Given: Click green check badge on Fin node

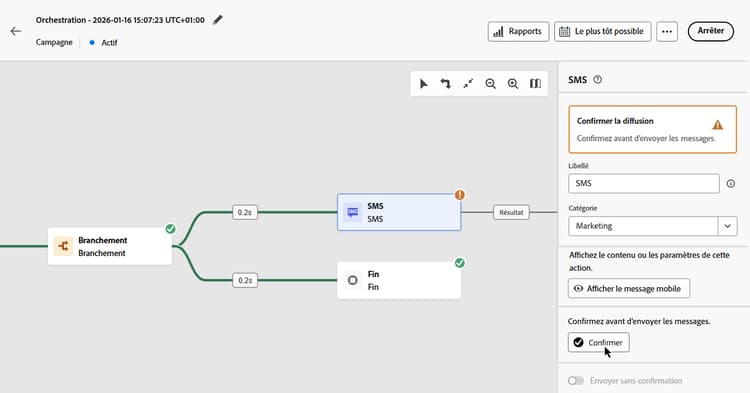Looking at the screenshot, I should point(460,263).
